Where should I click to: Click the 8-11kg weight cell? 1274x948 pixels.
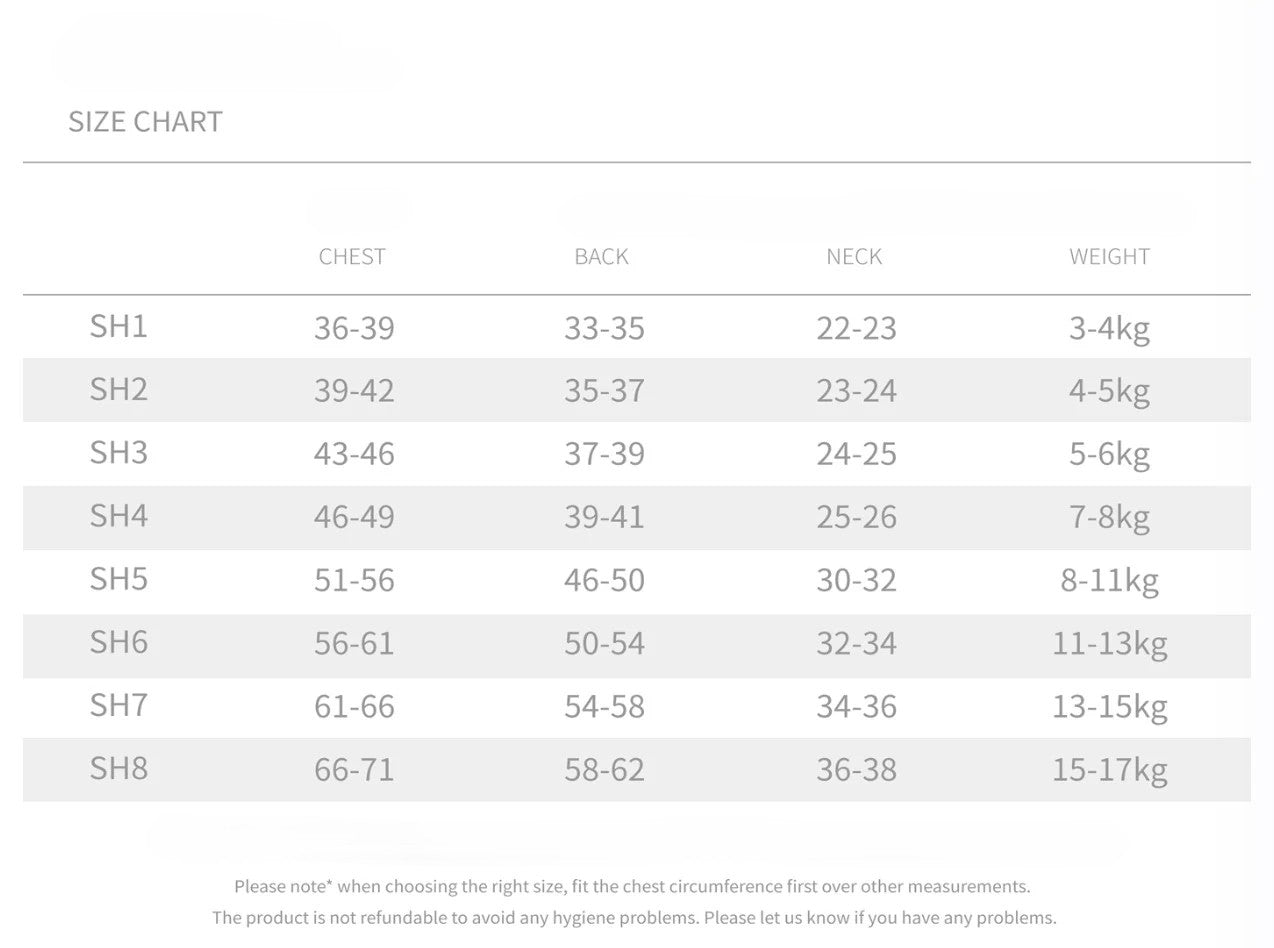pos(1109,580)
